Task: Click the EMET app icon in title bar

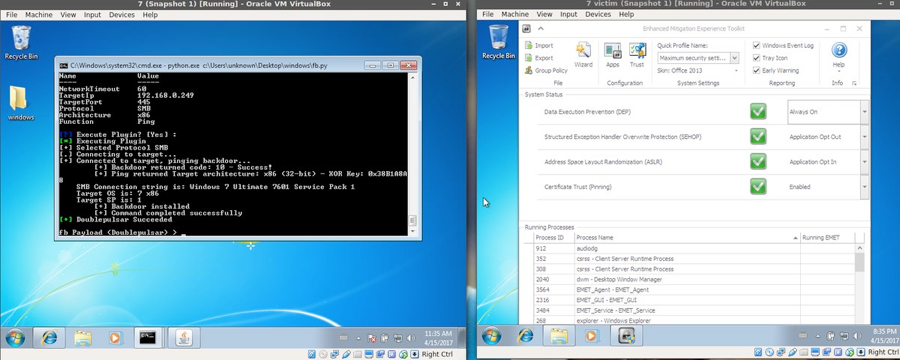Action: pos(526,29)
